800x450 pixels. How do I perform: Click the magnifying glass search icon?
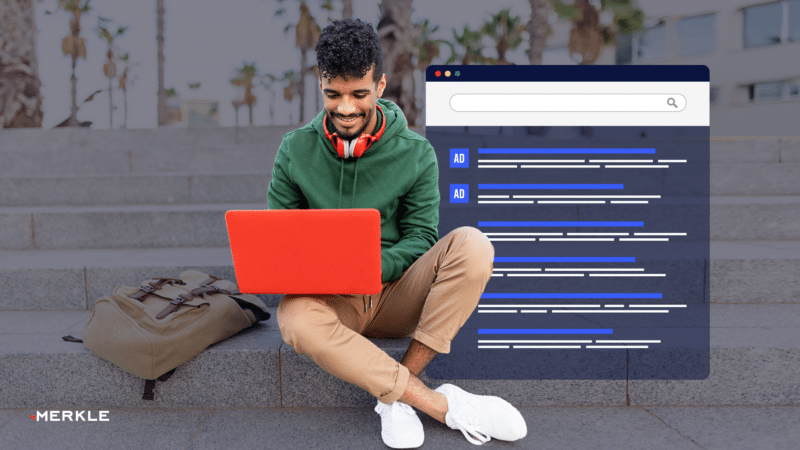tap(672, 103)
